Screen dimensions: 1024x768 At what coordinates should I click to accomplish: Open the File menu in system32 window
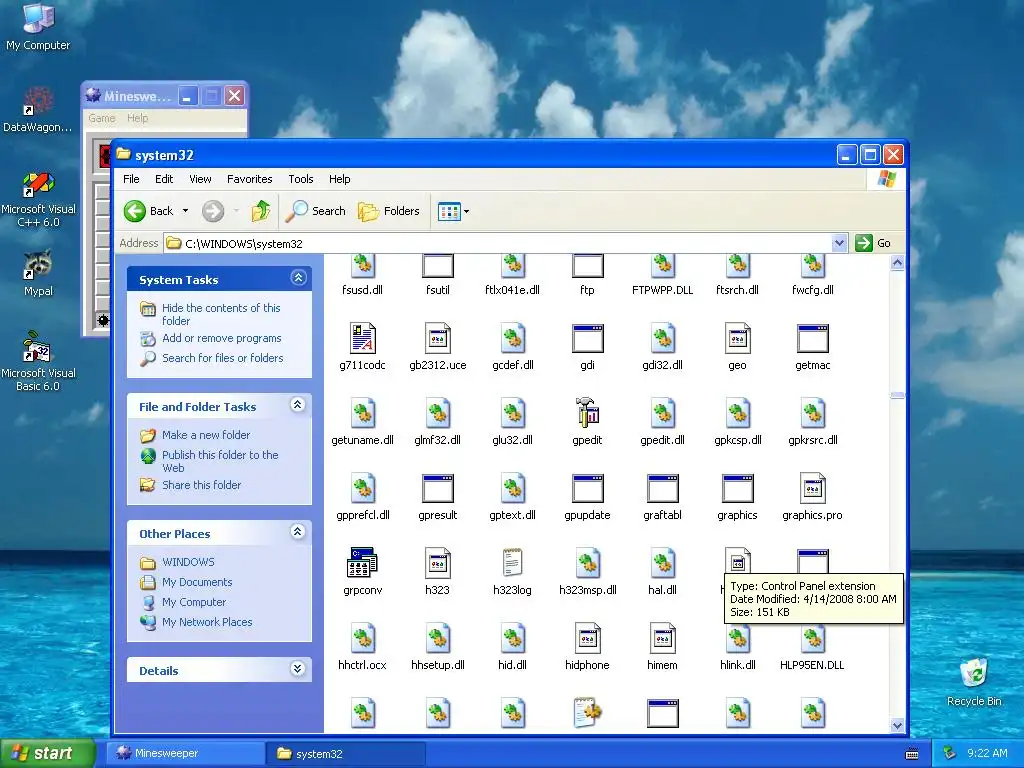(131, 179)
